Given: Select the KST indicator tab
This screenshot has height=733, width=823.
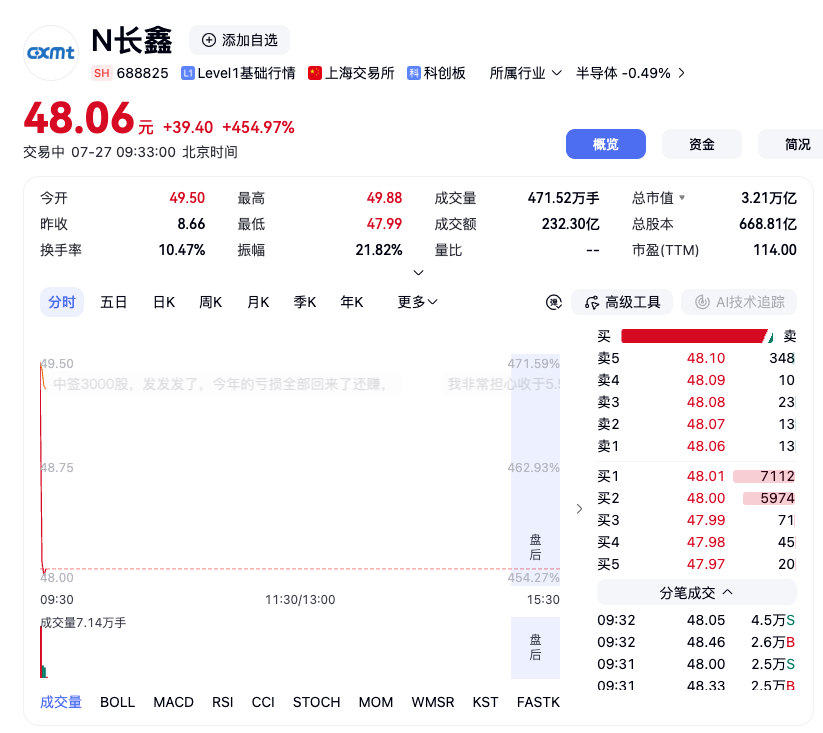Looking at the screenshot, I should pyautogui.click(x=485, y=702).
